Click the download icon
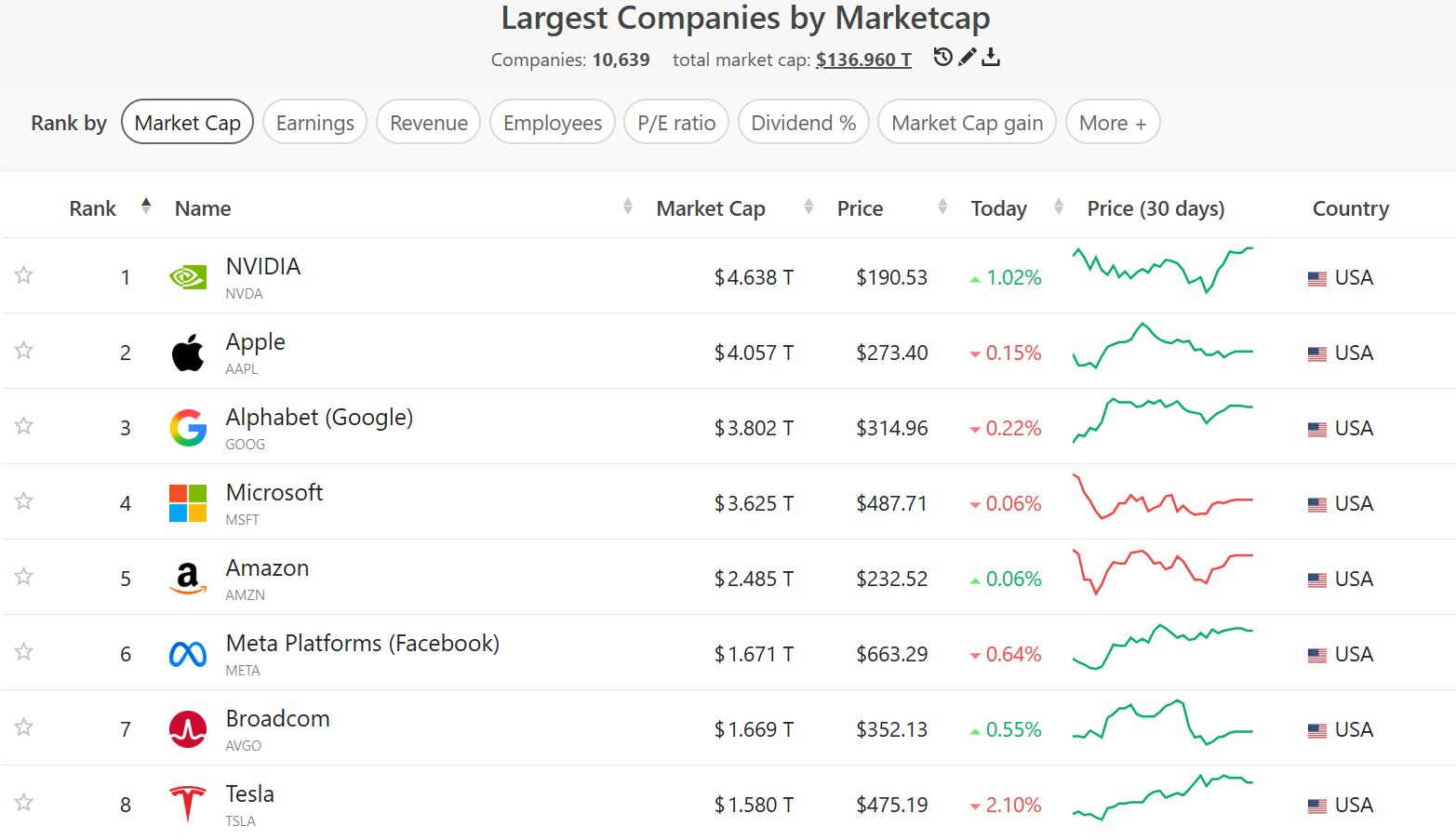The height and width of the screenshot is (840, 1456). click(x=991, y=57)
